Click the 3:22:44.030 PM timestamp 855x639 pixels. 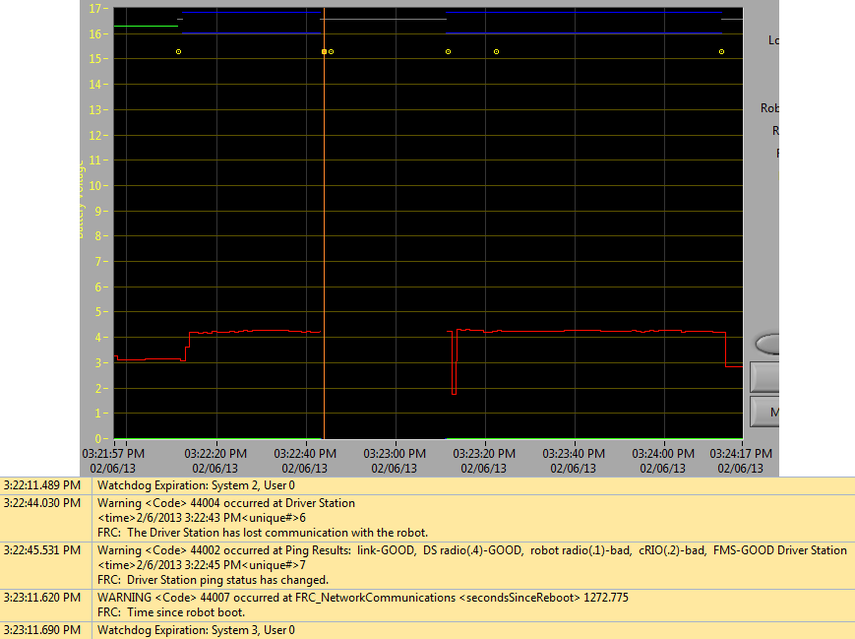43,503
